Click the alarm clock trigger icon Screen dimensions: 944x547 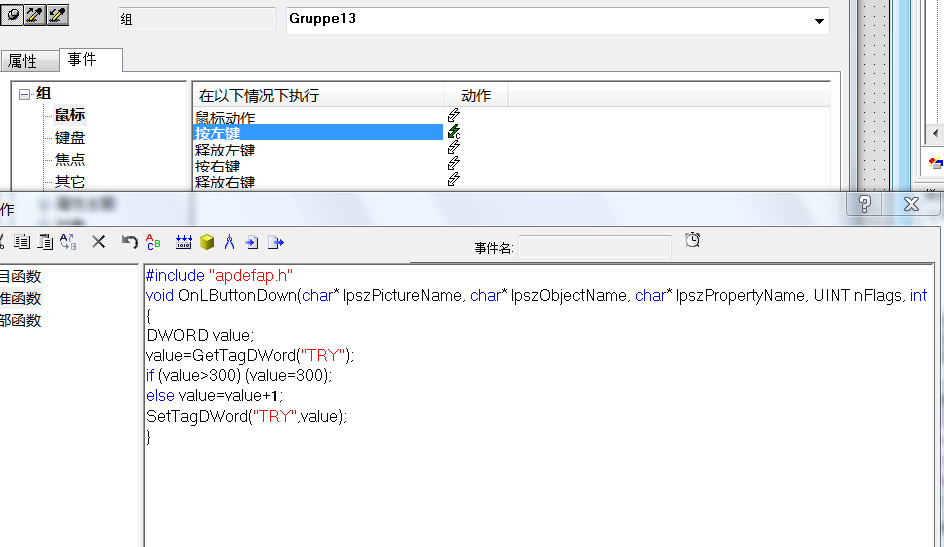click(x=693, y=239)
